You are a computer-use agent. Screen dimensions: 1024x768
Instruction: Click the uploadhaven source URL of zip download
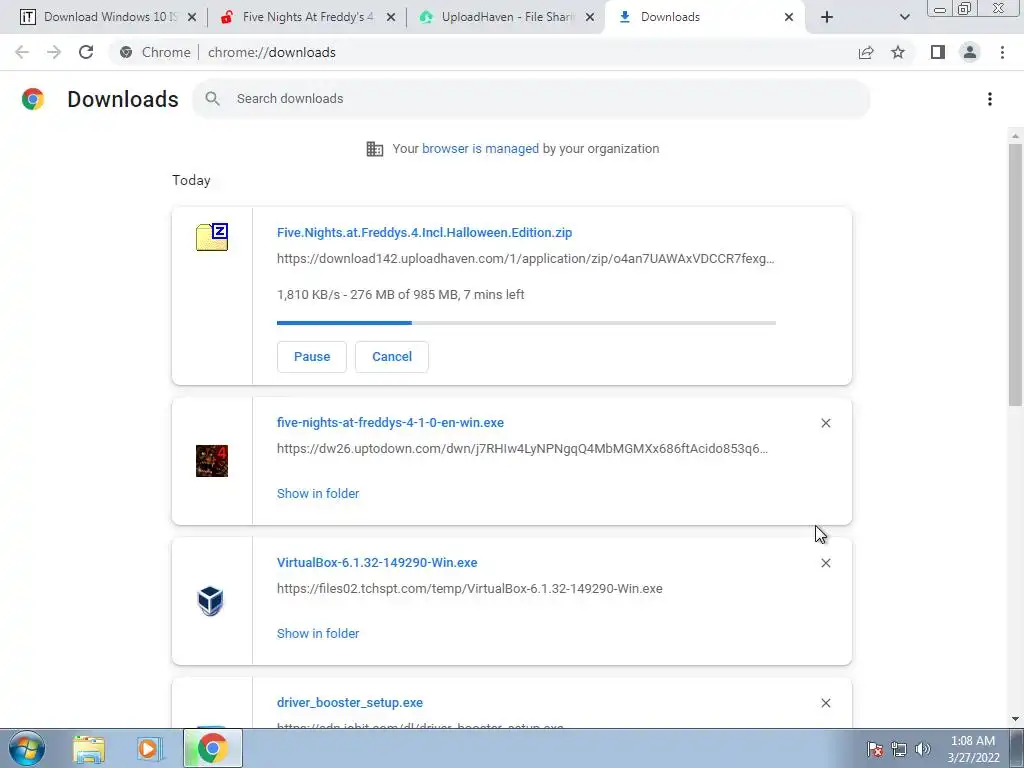pyautogui.click(x=526, y=259)
